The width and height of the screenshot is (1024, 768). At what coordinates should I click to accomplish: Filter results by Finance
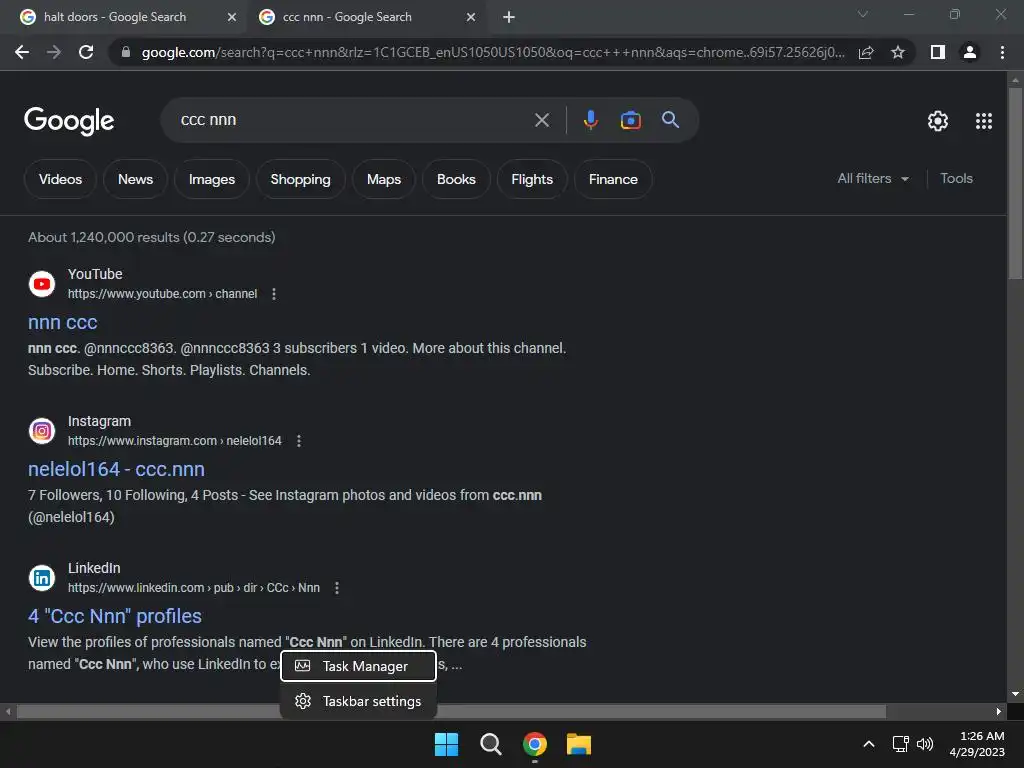(613, 179)
